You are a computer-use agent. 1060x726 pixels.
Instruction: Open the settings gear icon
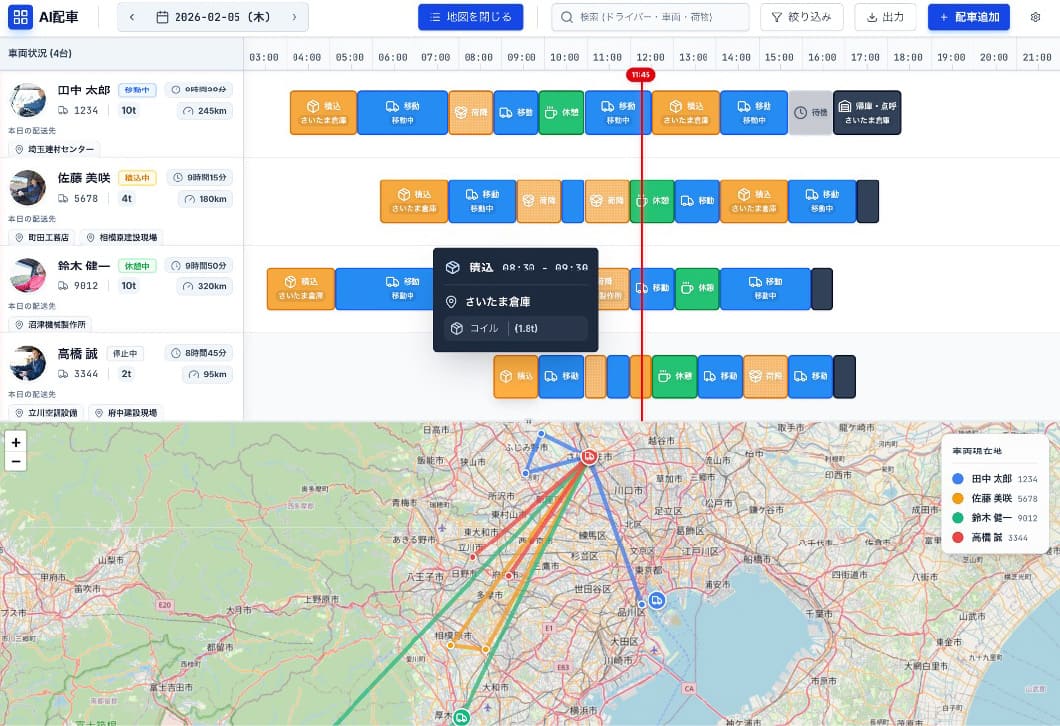click(1035, 17)
